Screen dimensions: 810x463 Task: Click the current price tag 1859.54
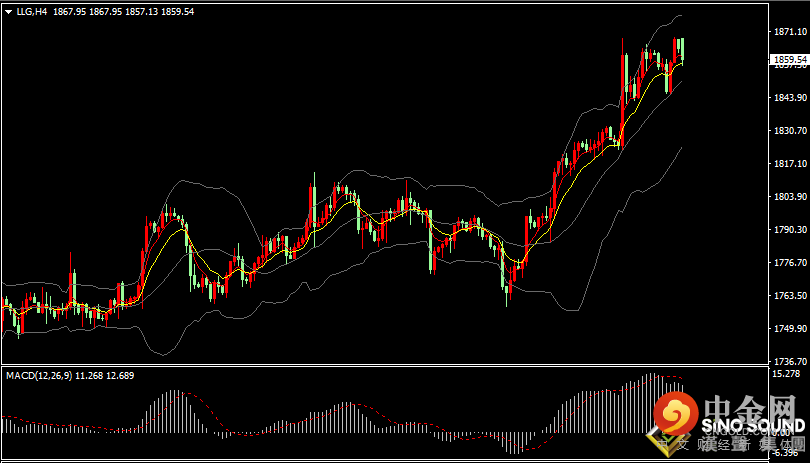coord(789,59)
